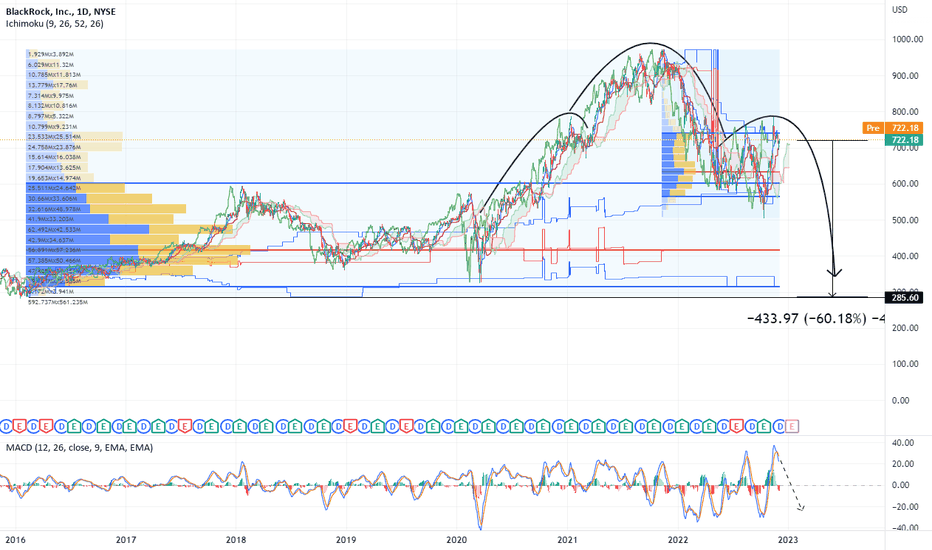
Task: Select the MACD (12, 26, close, 9, EMA, EMA) legend
Action: pos(79,447)
